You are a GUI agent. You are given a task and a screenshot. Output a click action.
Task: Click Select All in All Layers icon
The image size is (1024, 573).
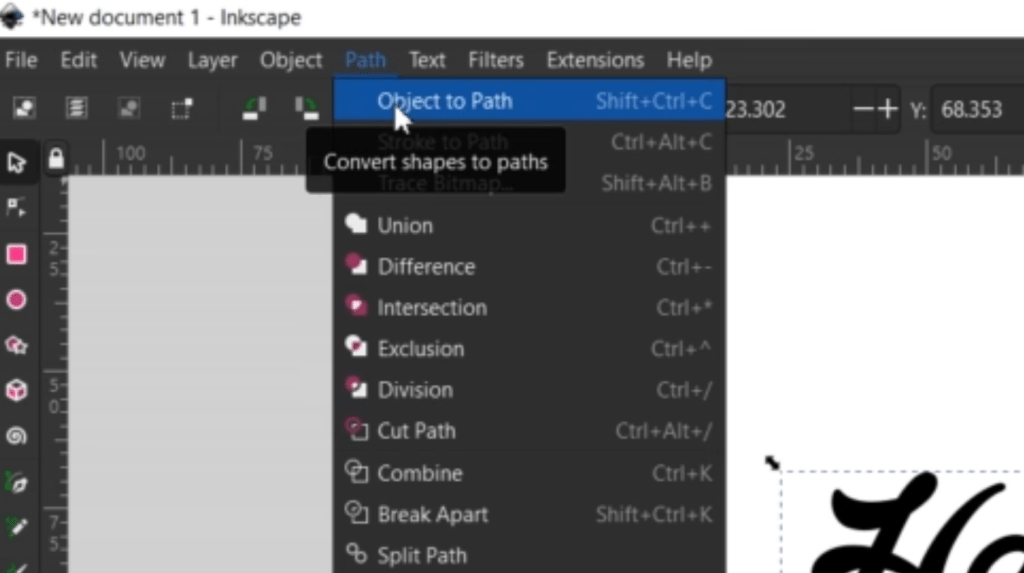(76, 108)
